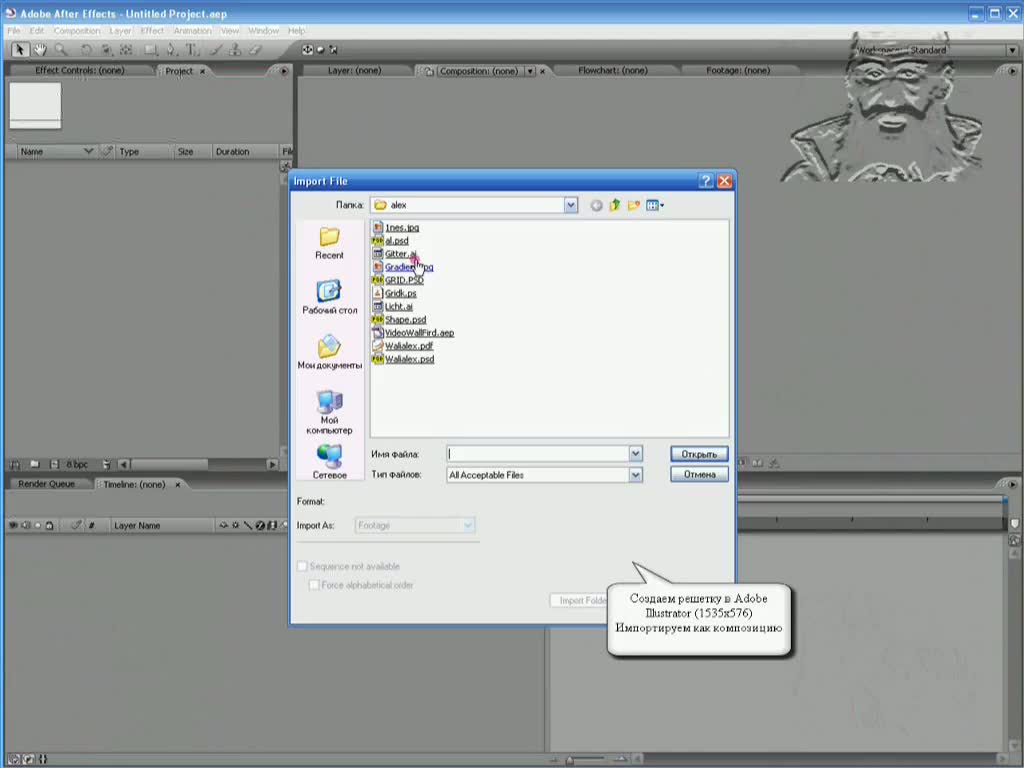Open the File menu

pyautogui.click(x=14, y=31)
